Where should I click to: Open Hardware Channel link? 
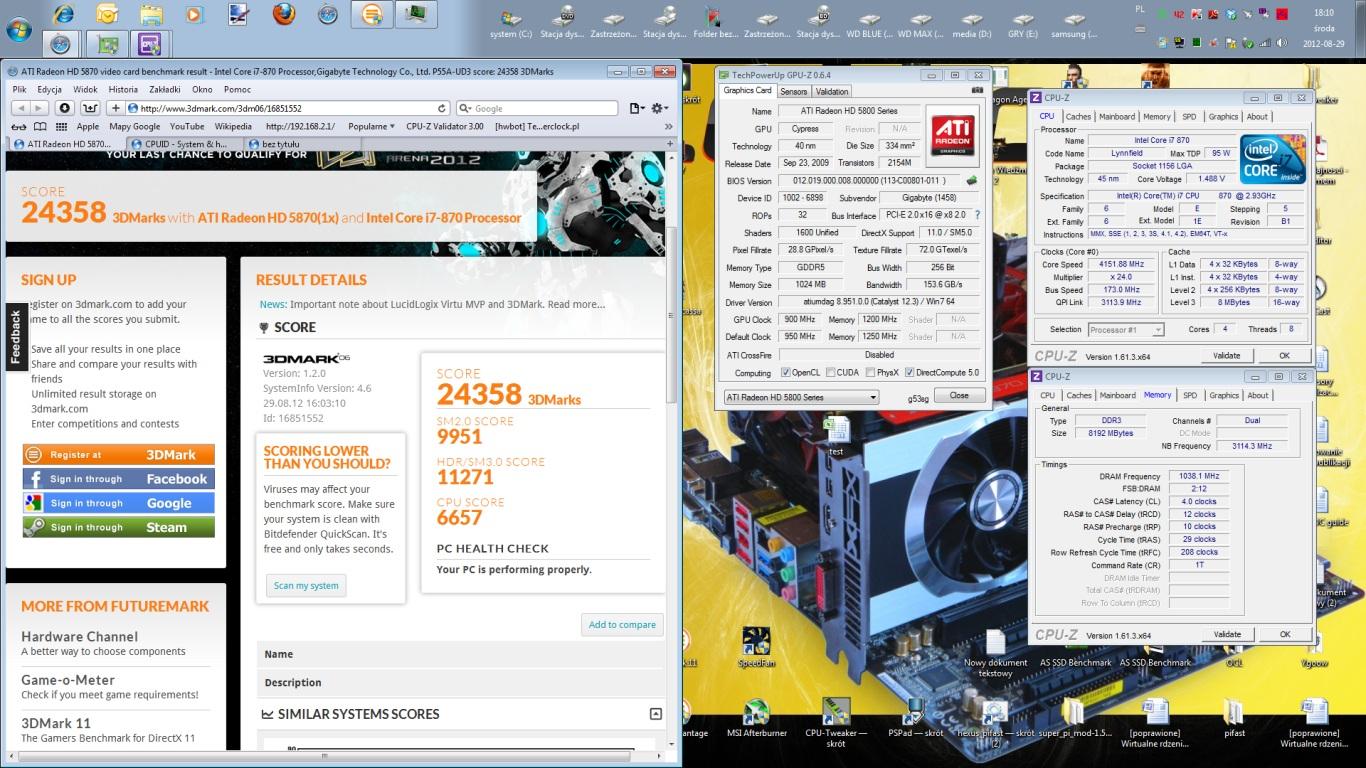[80, 637]
